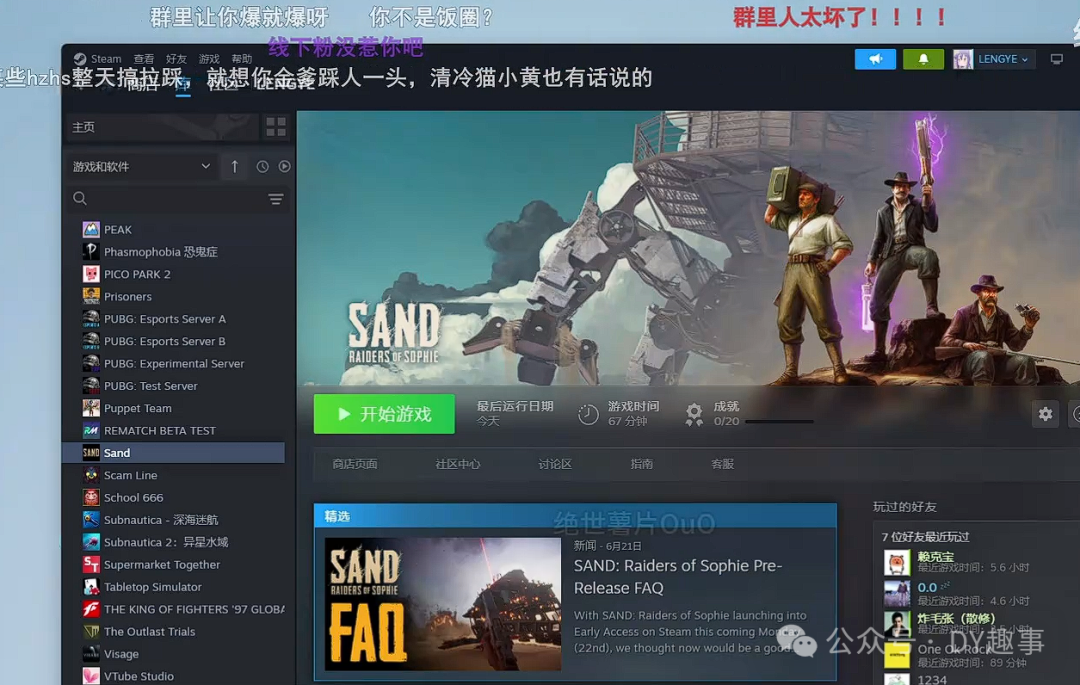Open the 帮助 menu

242,59
